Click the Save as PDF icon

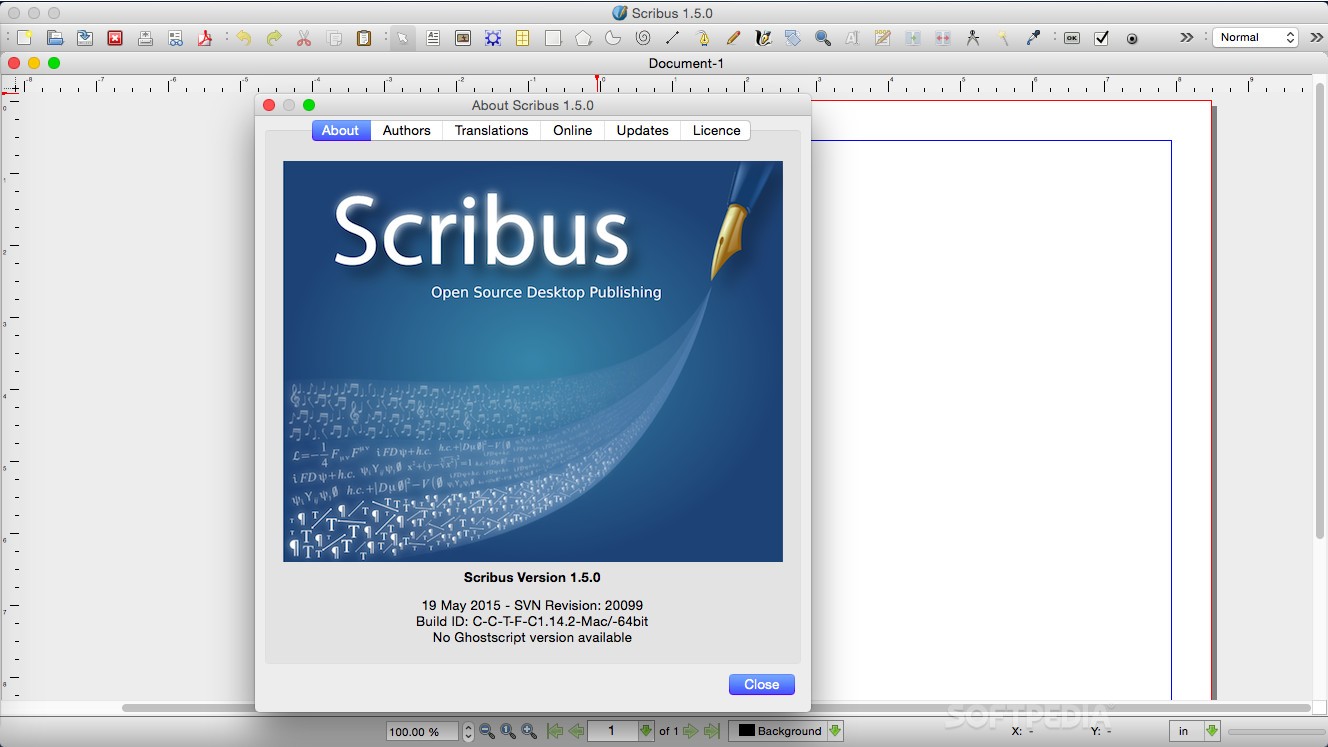click(205, 38)
